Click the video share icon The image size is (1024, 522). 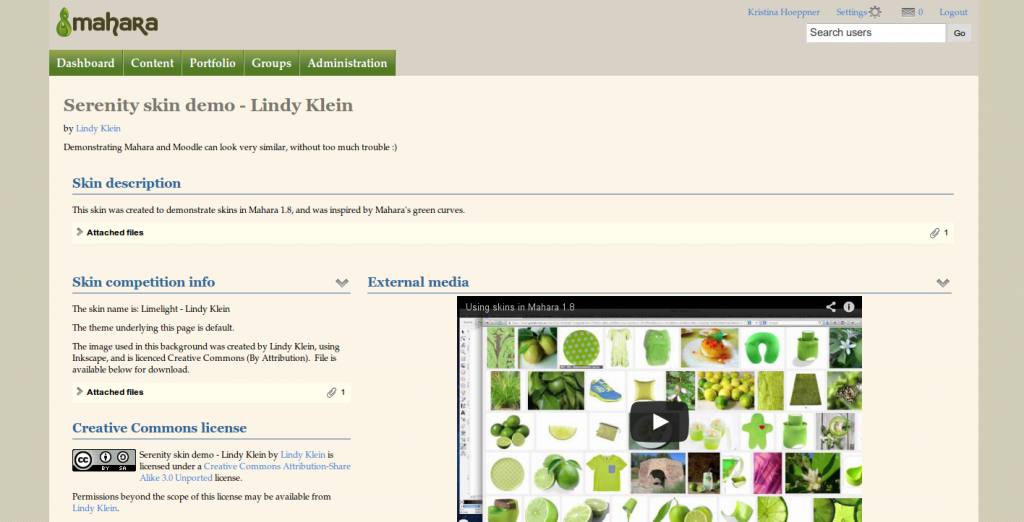click(831, 306)
